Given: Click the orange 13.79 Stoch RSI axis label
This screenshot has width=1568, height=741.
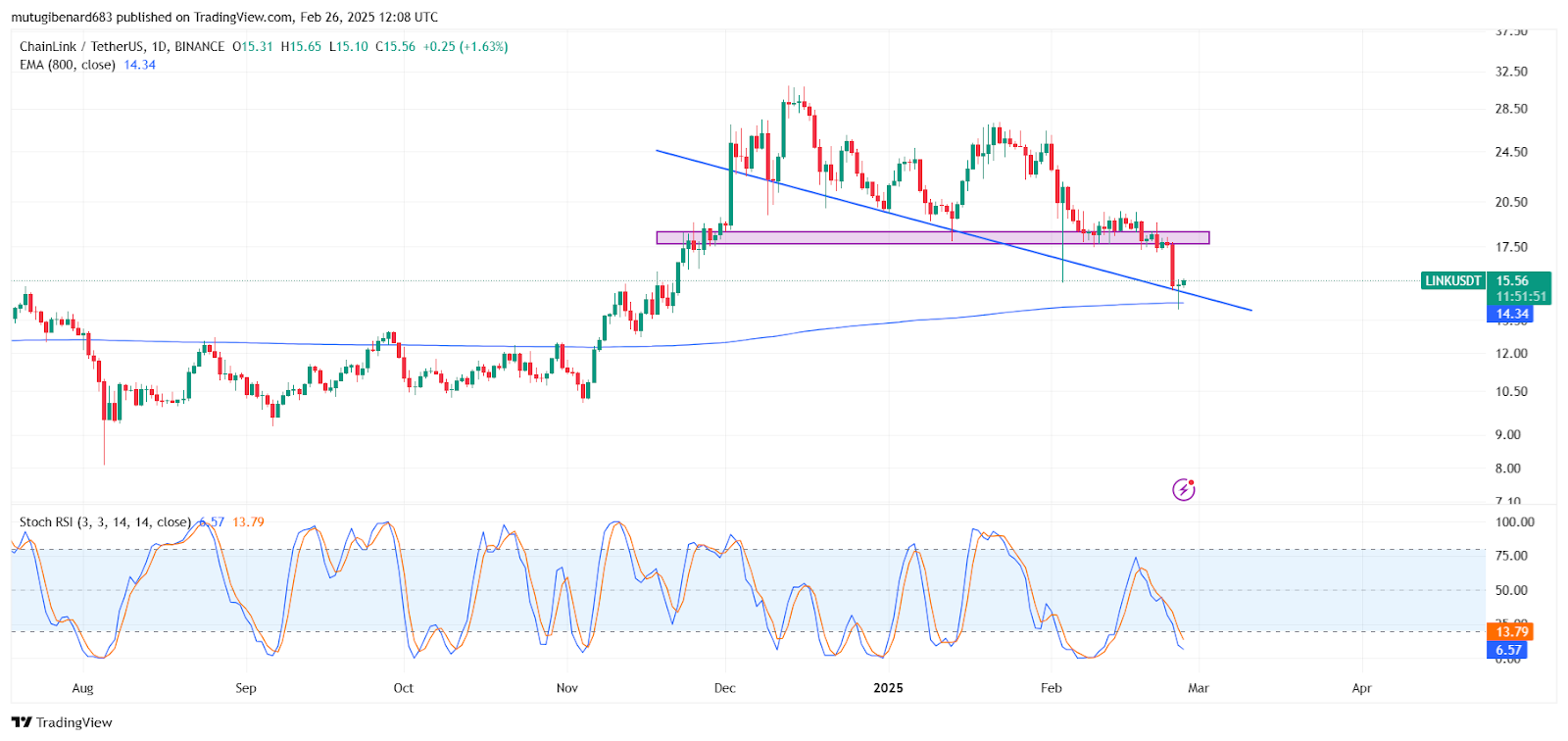Looking at the screenshot, I should 1510,631.
